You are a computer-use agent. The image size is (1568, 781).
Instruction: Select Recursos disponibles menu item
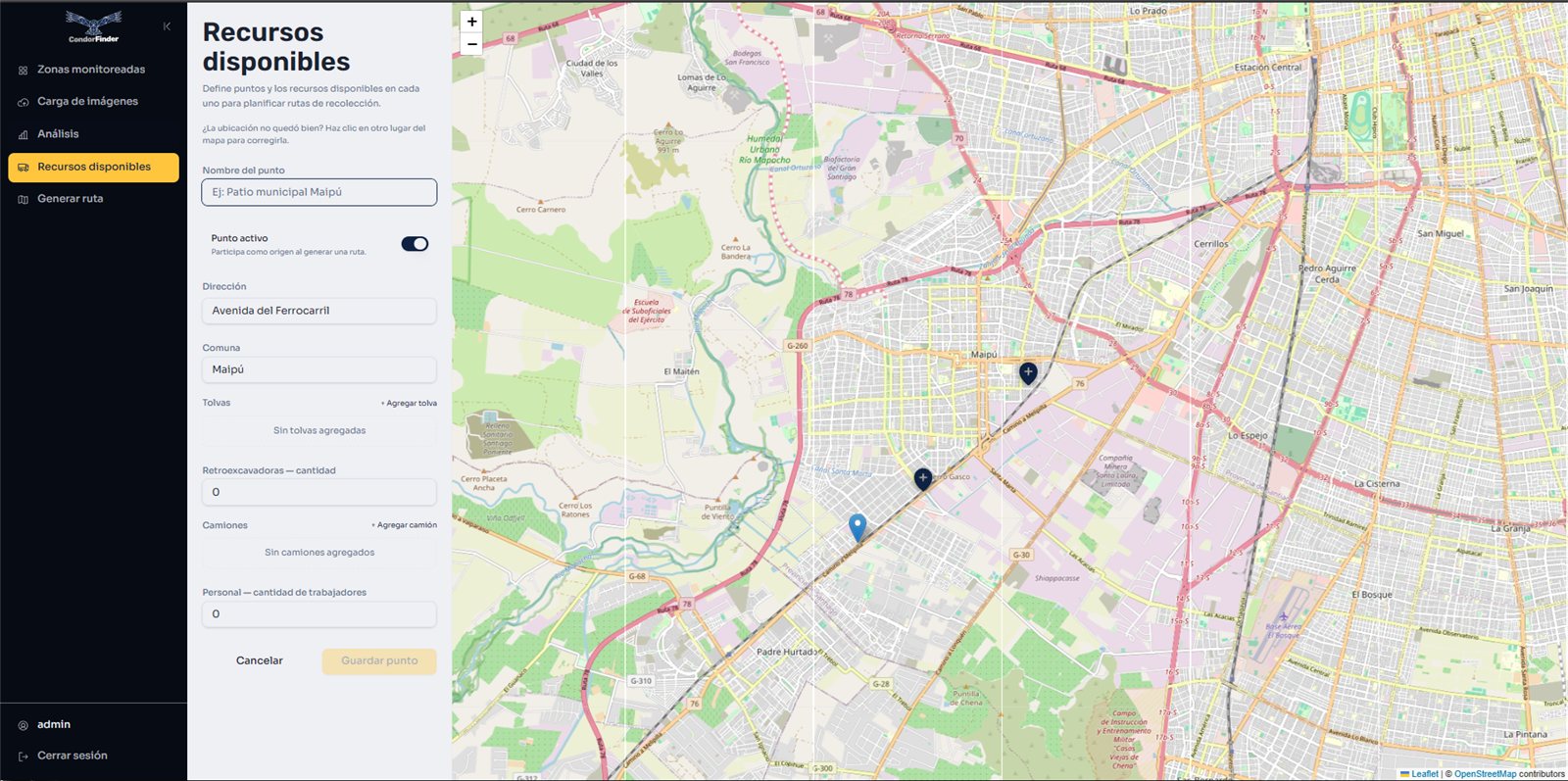click(x=93, y=167)
